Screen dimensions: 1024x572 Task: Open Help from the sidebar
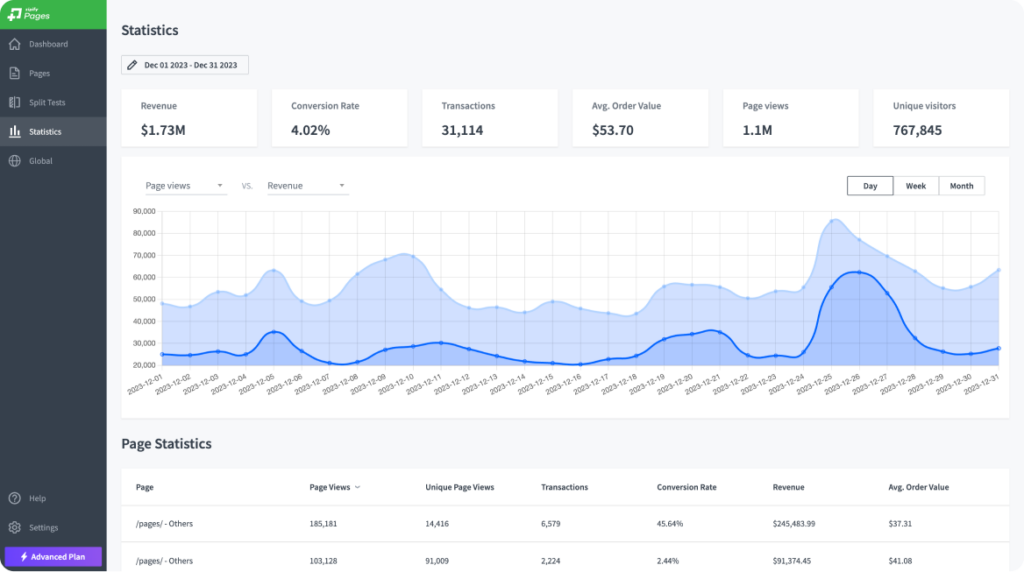tap(53, 498)
